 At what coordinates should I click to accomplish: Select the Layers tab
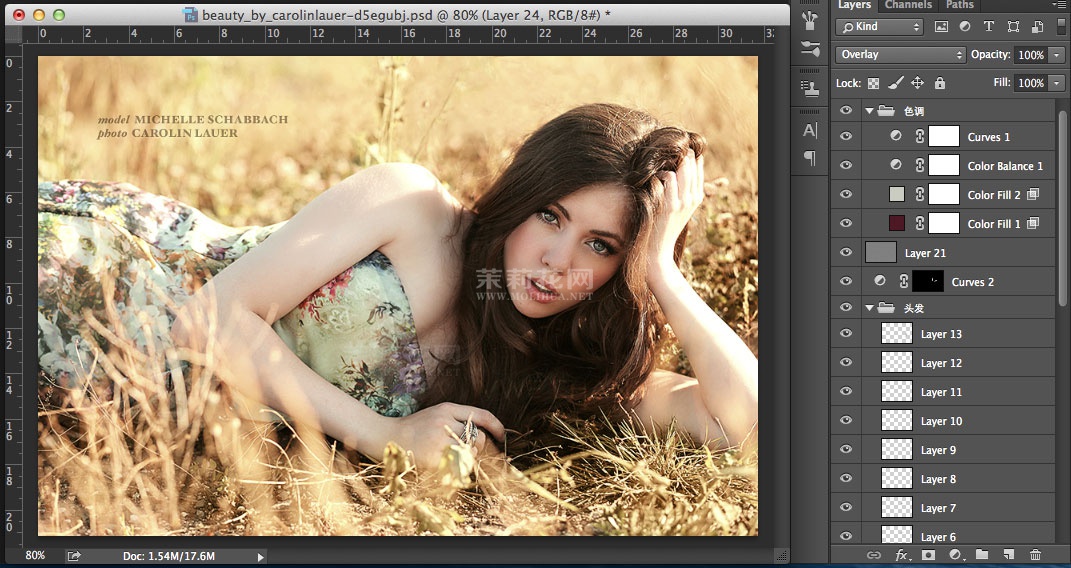[854, 4]
